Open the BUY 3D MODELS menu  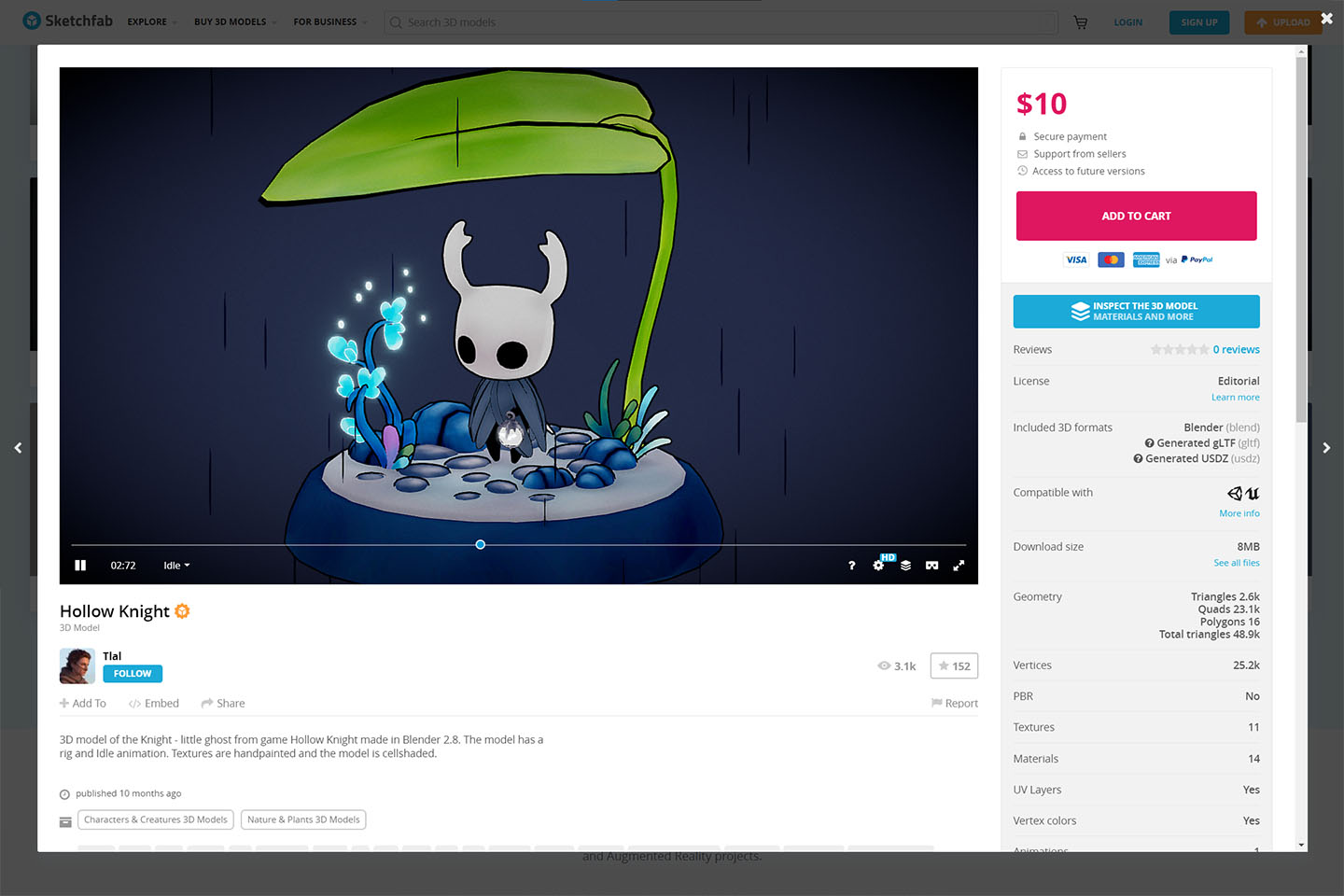coord(235,21)
